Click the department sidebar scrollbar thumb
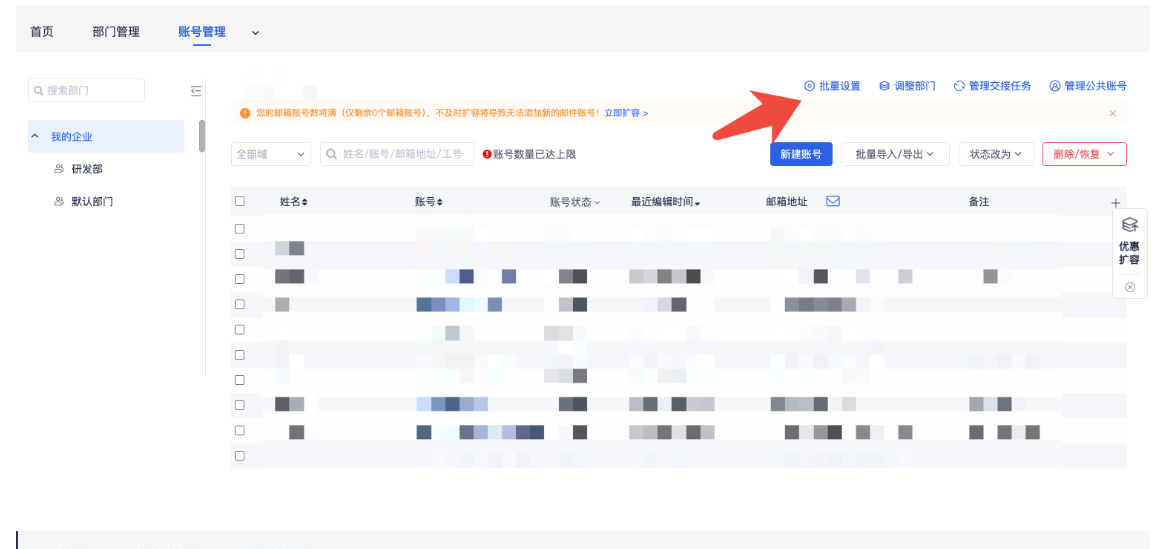This screenshot has width=1169, height=549. 202,136
